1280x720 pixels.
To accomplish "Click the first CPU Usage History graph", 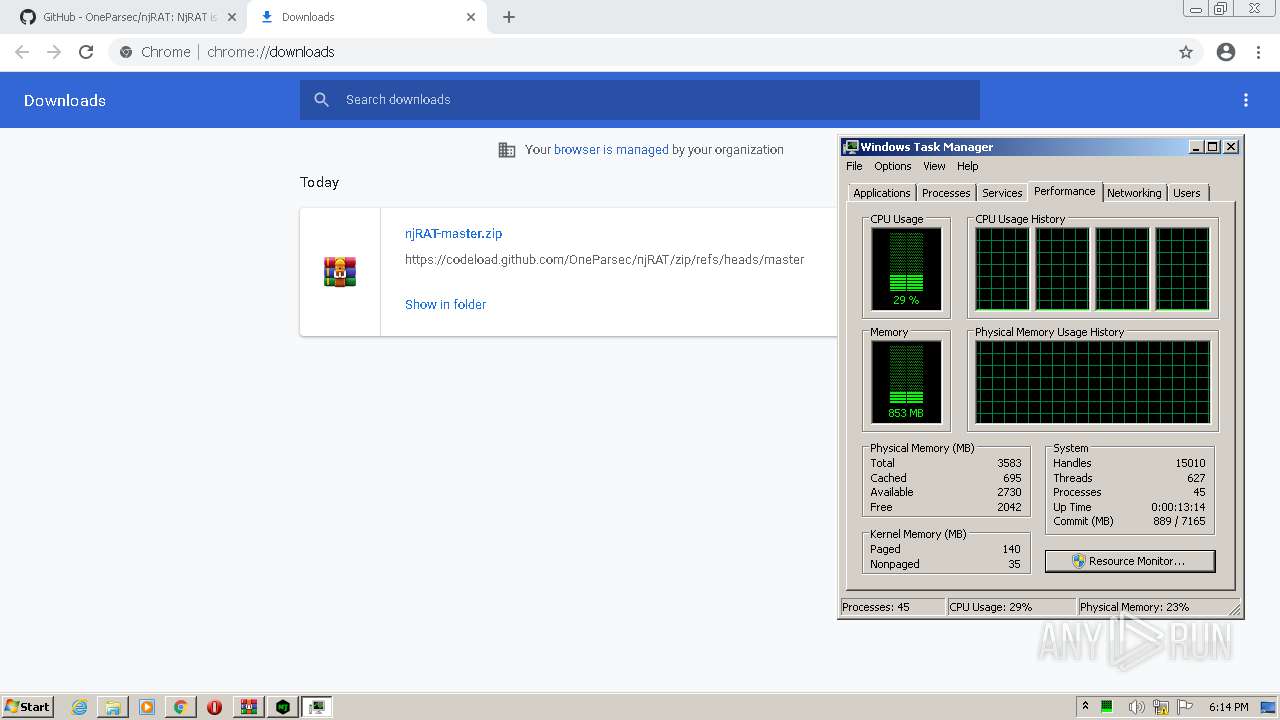I will [x=1002, y=269].
